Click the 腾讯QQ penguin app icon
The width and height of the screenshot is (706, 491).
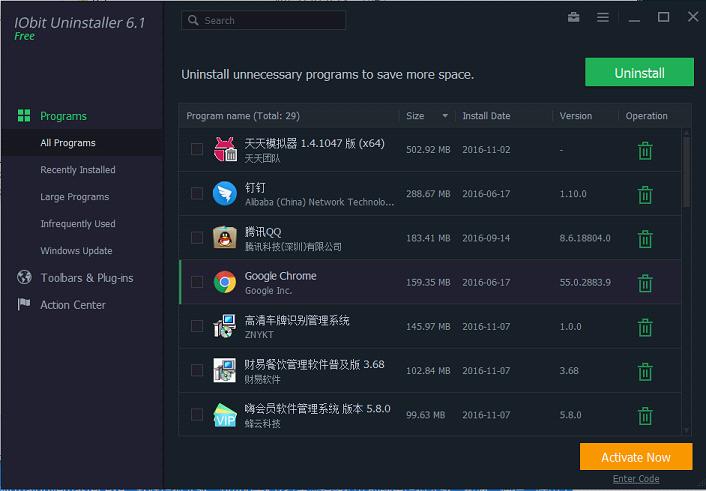225,237
